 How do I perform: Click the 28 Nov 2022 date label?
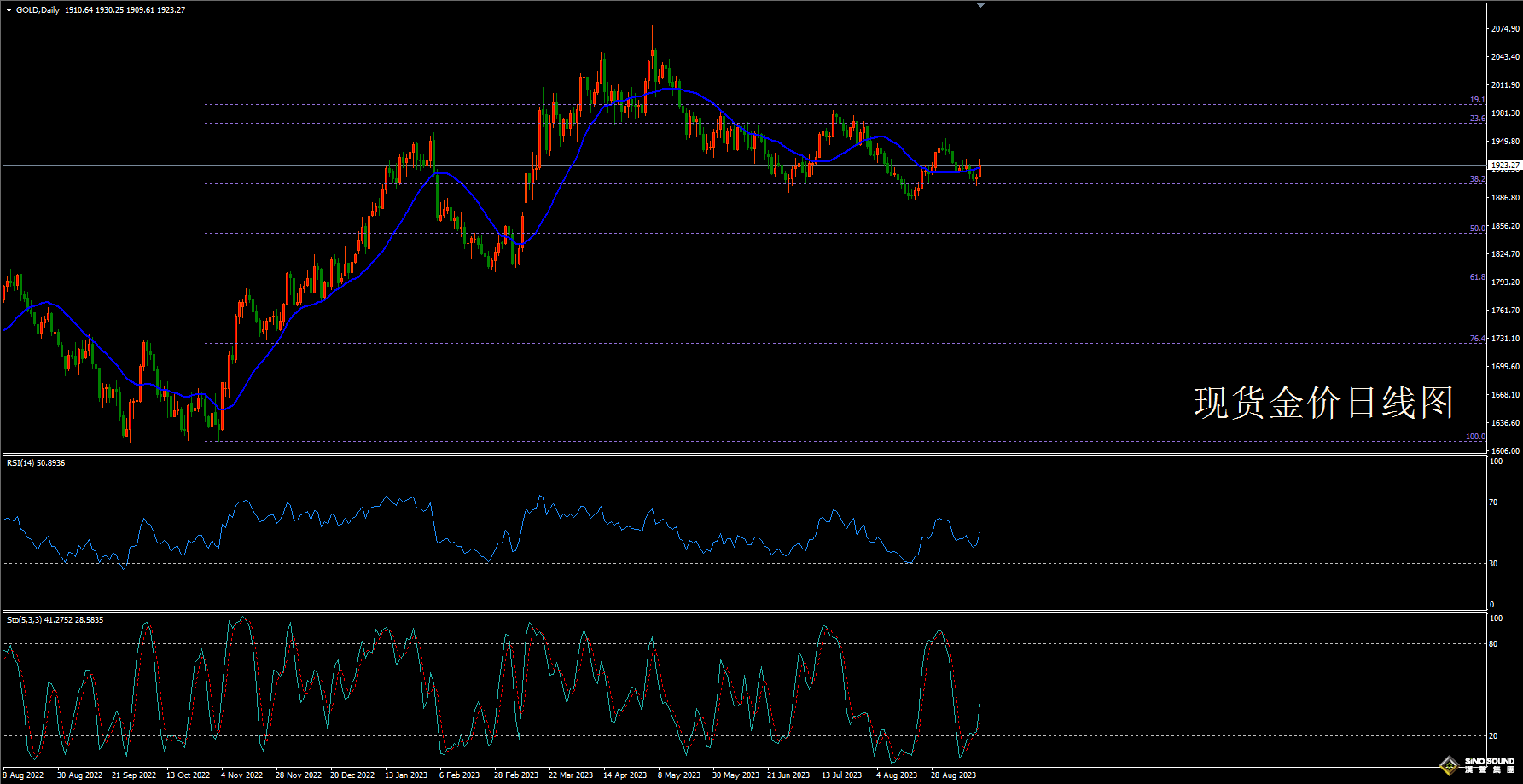[x=299, y=775]
